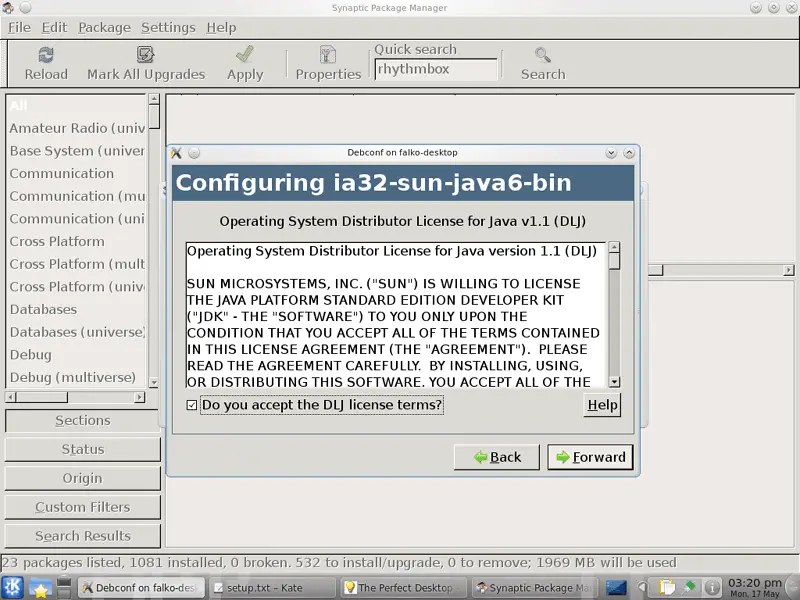The image size is (800, 600).
Task: Click the green pin tray icon
Action: click(689, 588)
